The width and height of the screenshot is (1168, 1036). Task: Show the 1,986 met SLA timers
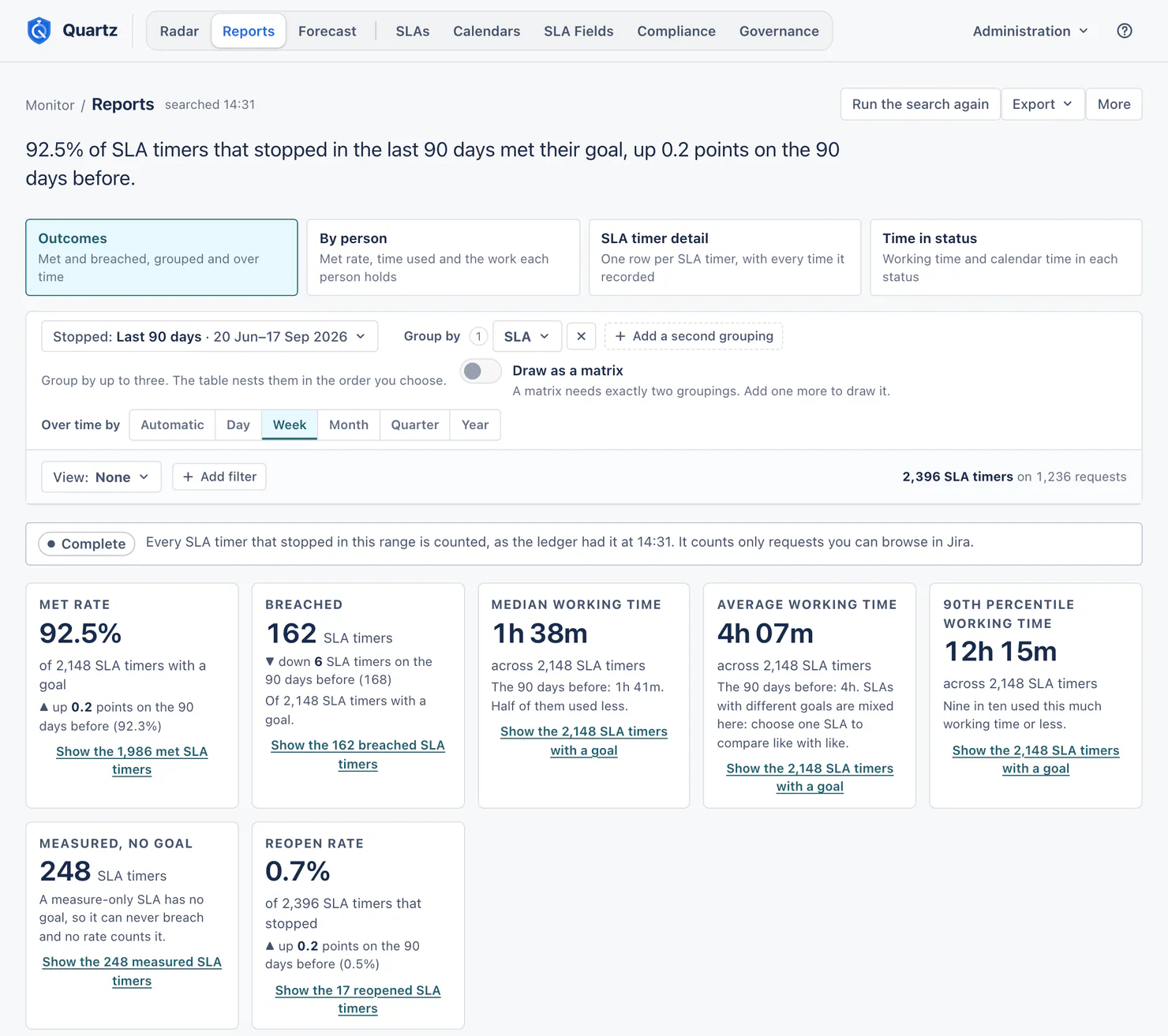(132, 761)
